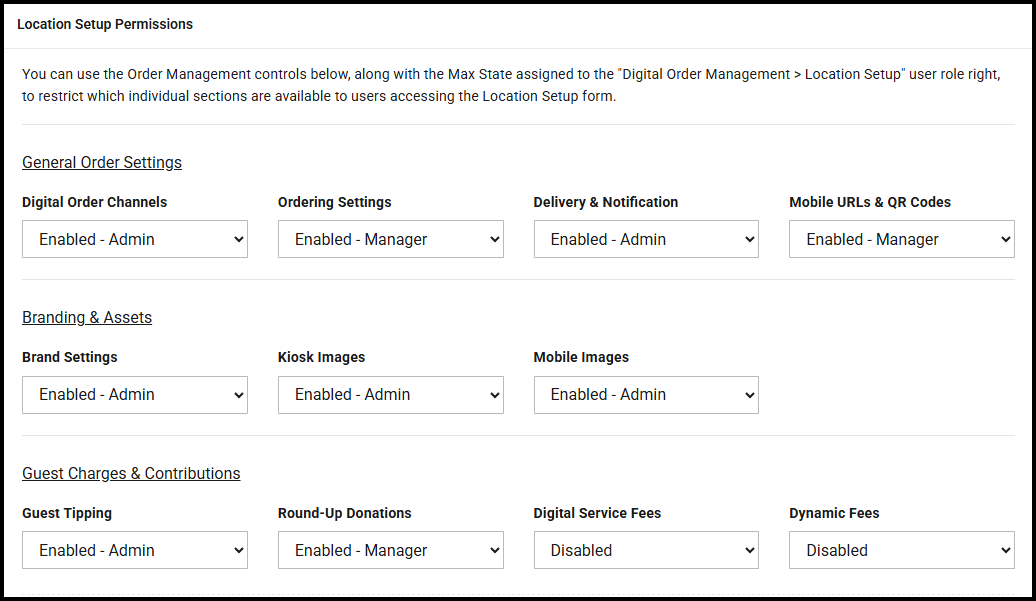1036x601 pixels.
Task: Click the Location Setup Permissions panel title
Action: [105, 24]
